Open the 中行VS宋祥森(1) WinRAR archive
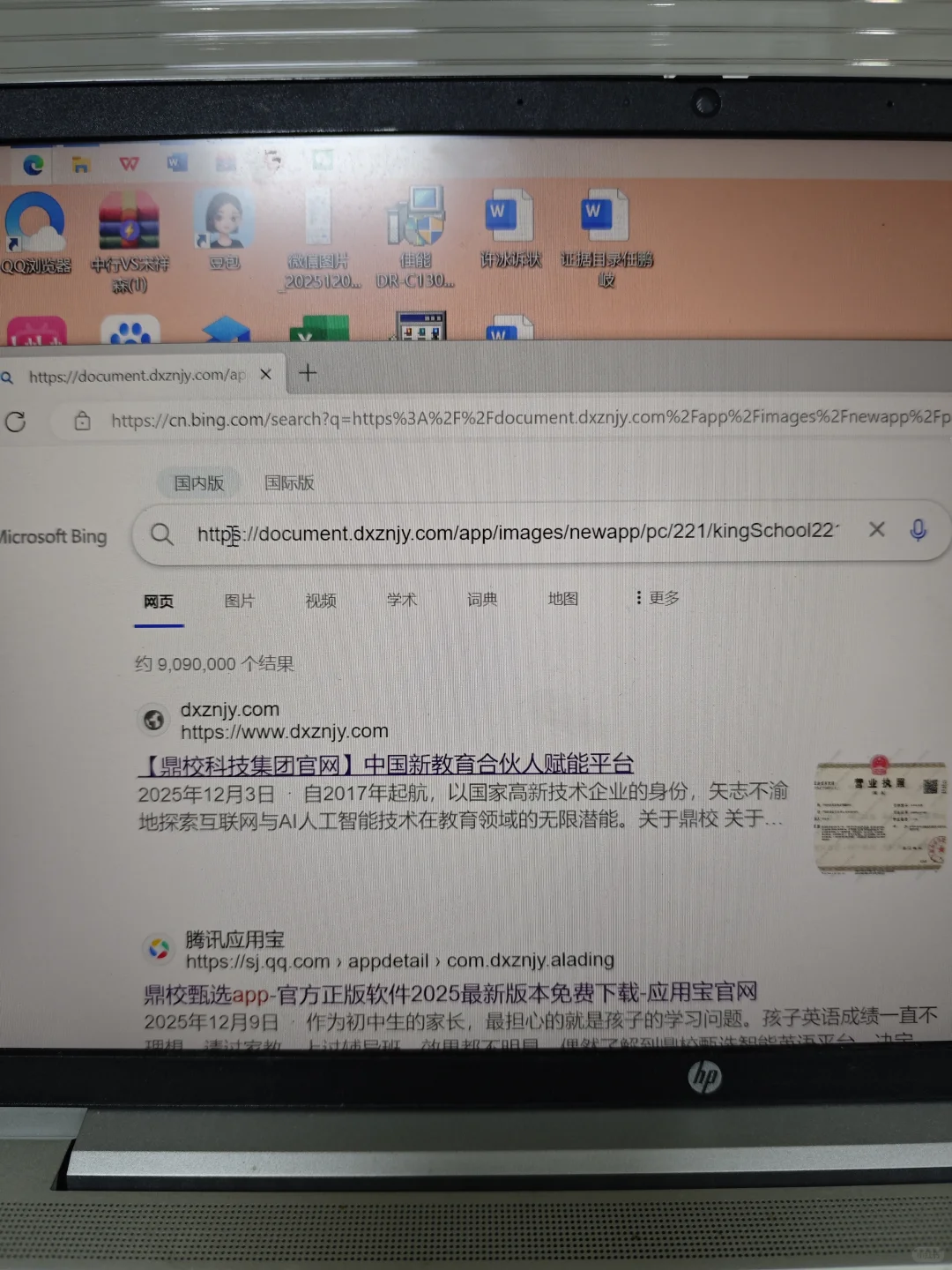Screen dimensions: 952x1270 [130, 220]
